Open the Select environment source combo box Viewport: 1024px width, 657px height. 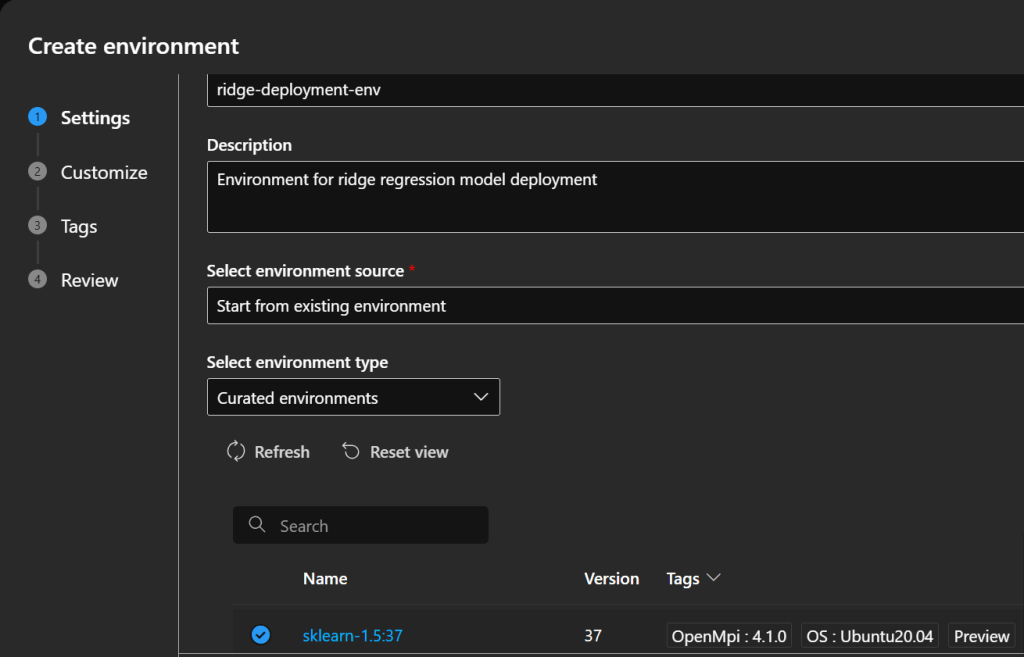tap(615, 306)
